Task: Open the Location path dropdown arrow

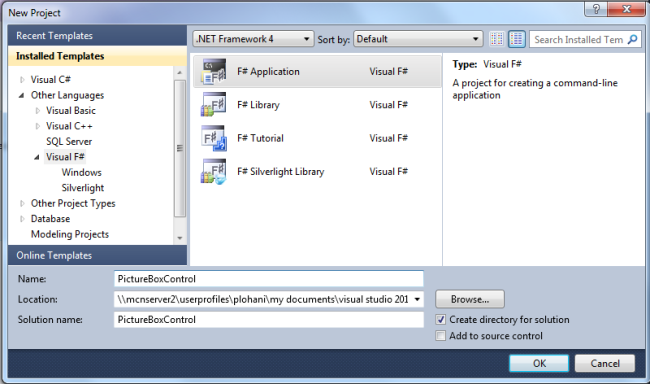Action: coord(417,299)
